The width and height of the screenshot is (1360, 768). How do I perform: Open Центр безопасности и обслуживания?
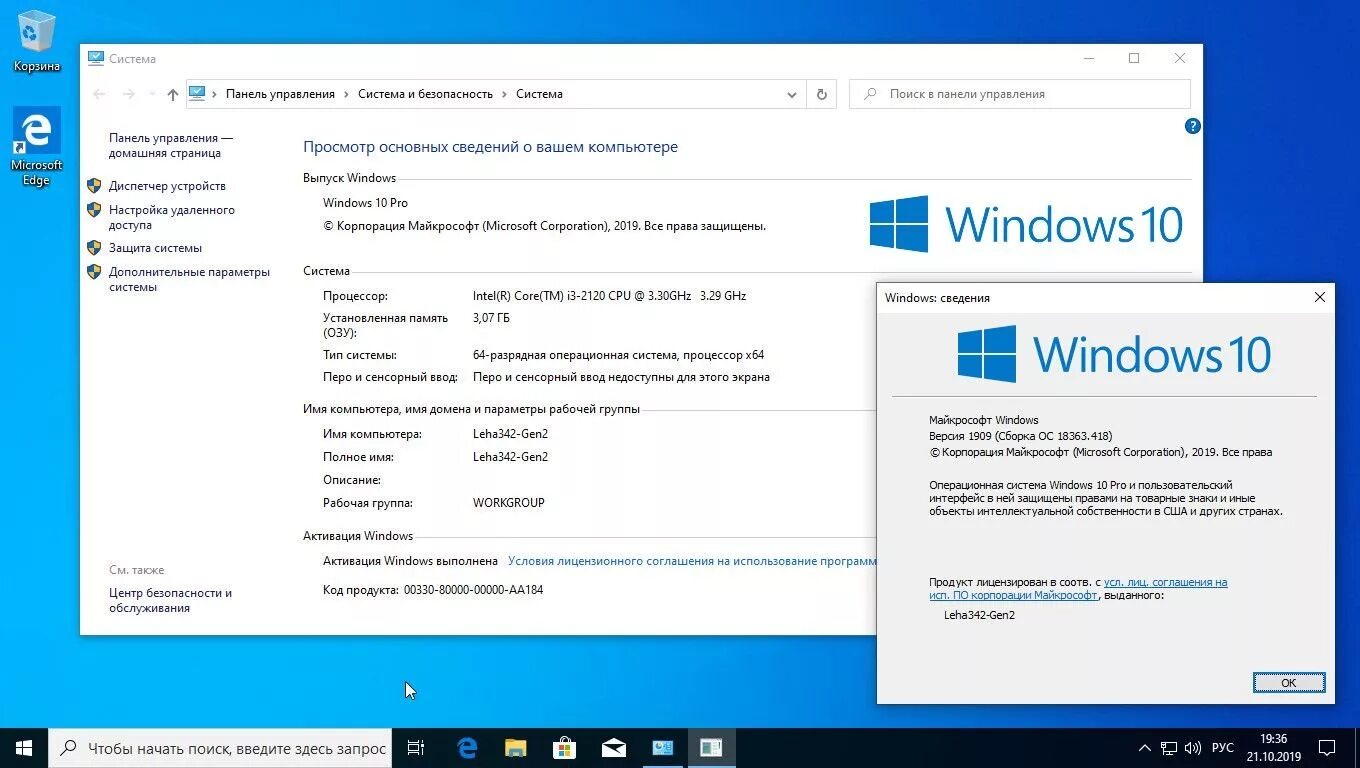point(170,600)
